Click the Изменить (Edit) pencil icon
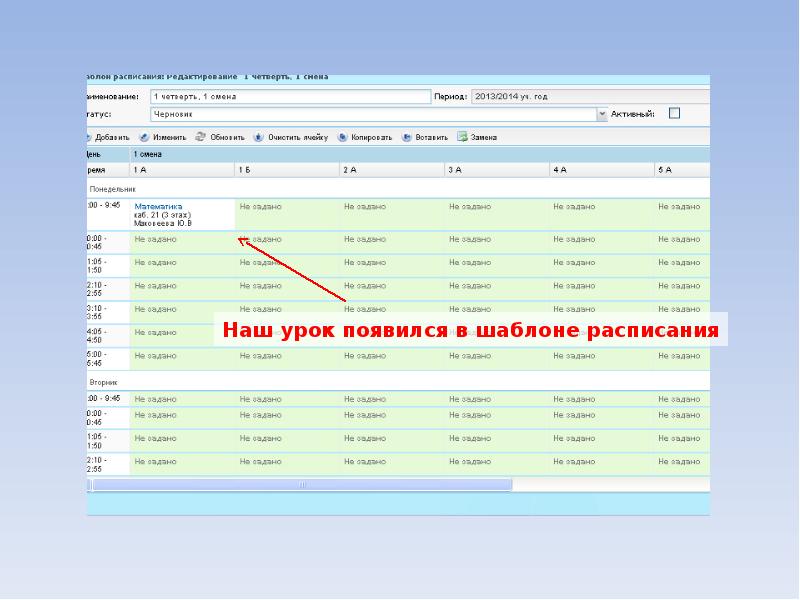The image size is (800, 600). pos(145,137)
